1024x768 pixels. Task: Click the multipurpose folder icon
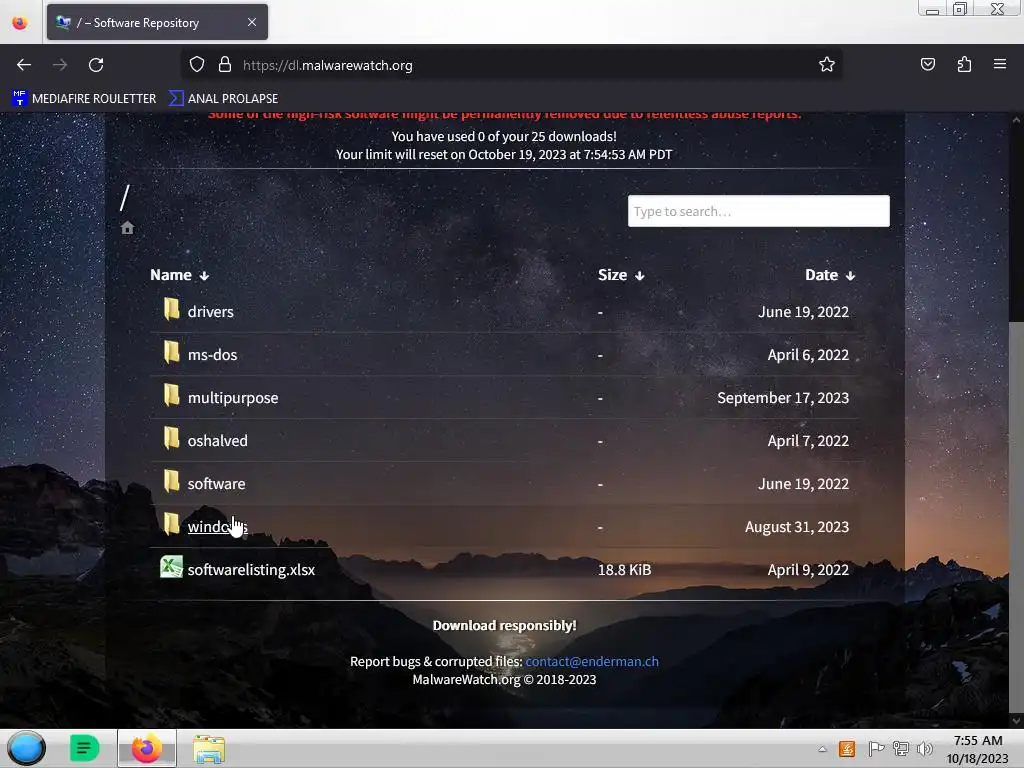pyautogui.click(x=171, y=396)
